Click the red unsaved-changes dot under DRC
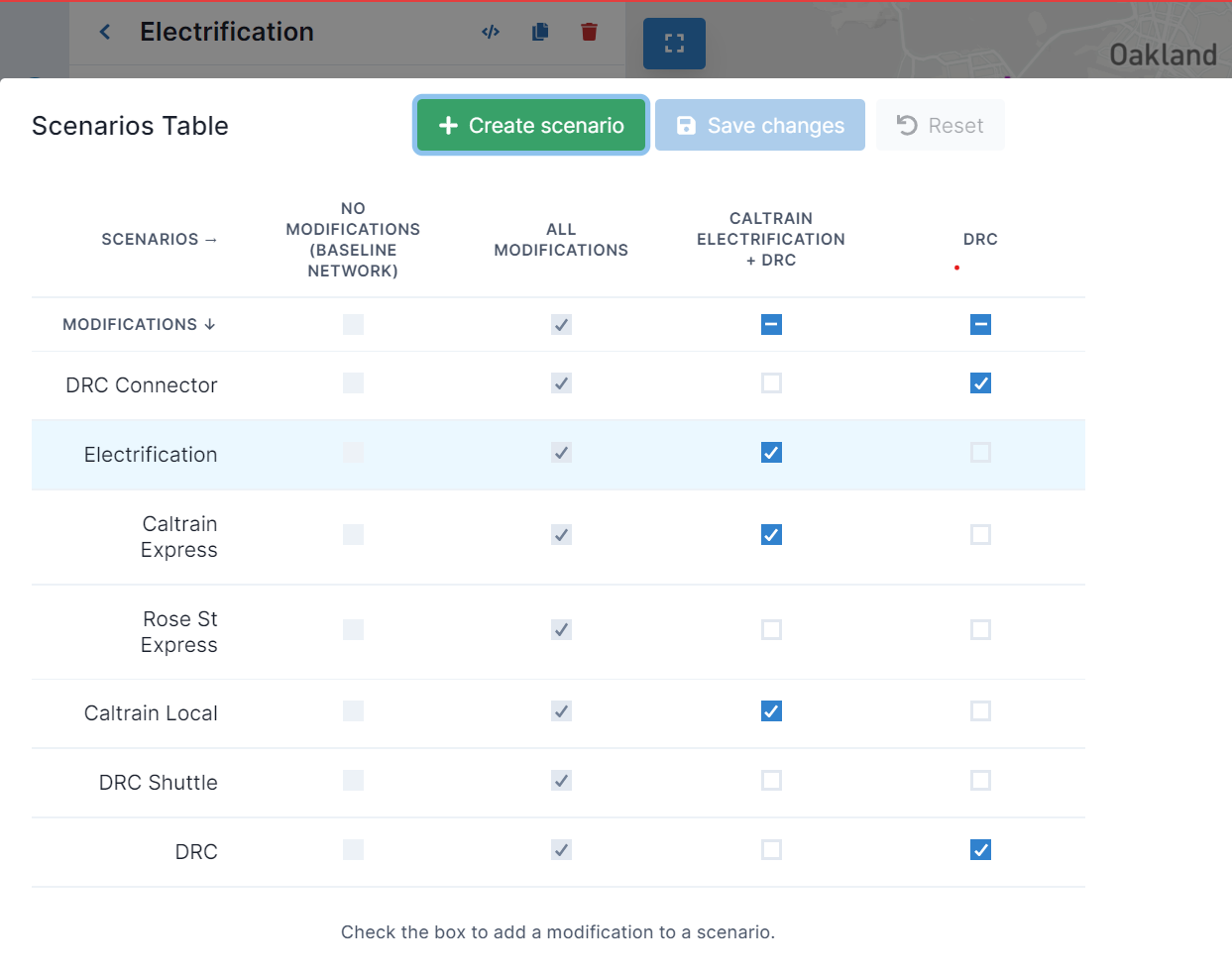 coord(956,266)
